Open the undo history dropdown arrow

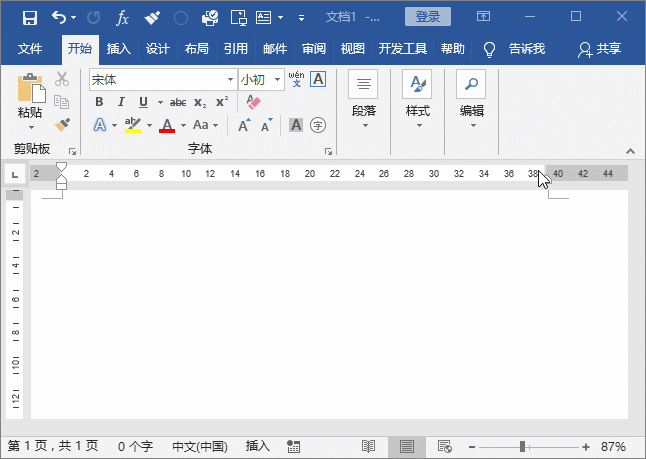click(74, 17)
